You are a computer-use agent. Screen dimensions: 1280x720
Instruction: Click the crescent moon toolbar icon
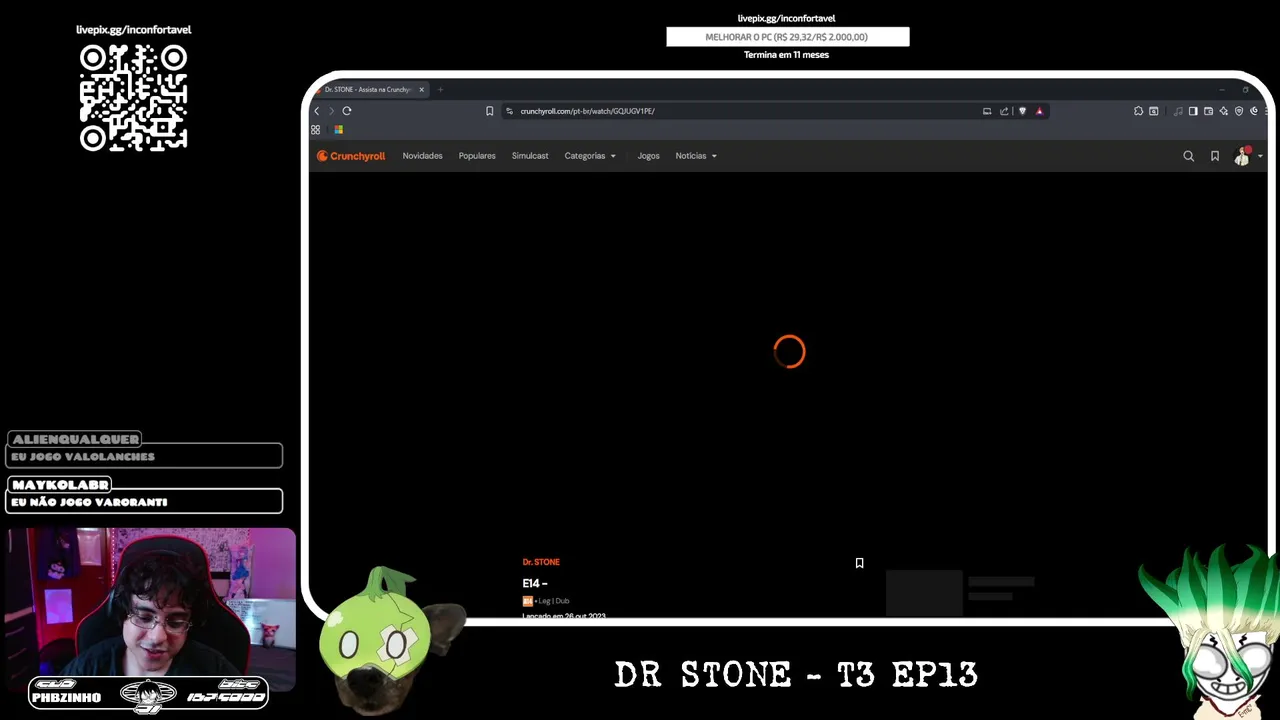click(1254, 111)
